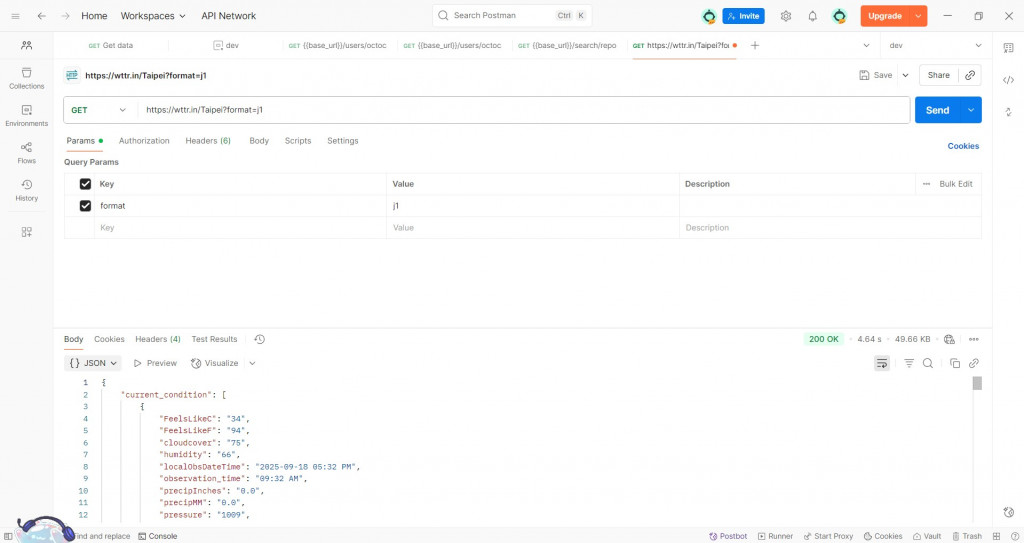Send the request with the Send button
The height and width of the screenshot is (543, 1024).
click(x=937, y=110)
